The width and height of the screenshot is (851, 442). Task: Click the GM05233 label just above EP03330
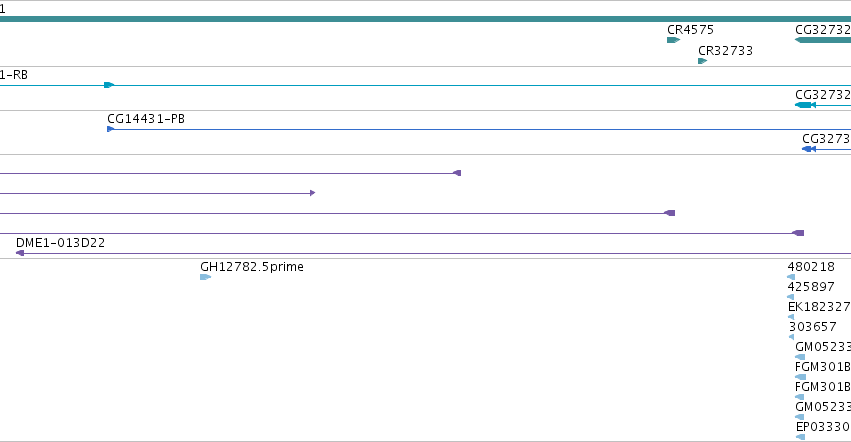pyautogui.click(x=823, y=408)
